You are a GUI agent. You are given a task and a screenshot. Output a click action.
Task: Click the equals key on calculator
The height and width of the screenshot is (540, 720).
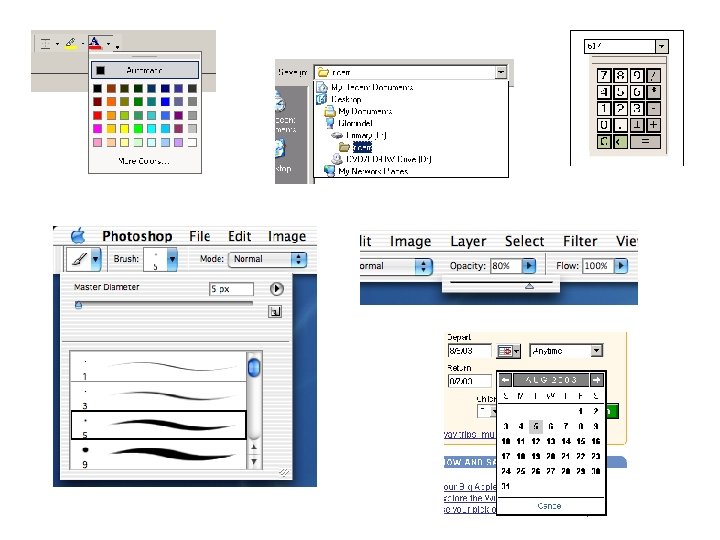tap(645, 141)
